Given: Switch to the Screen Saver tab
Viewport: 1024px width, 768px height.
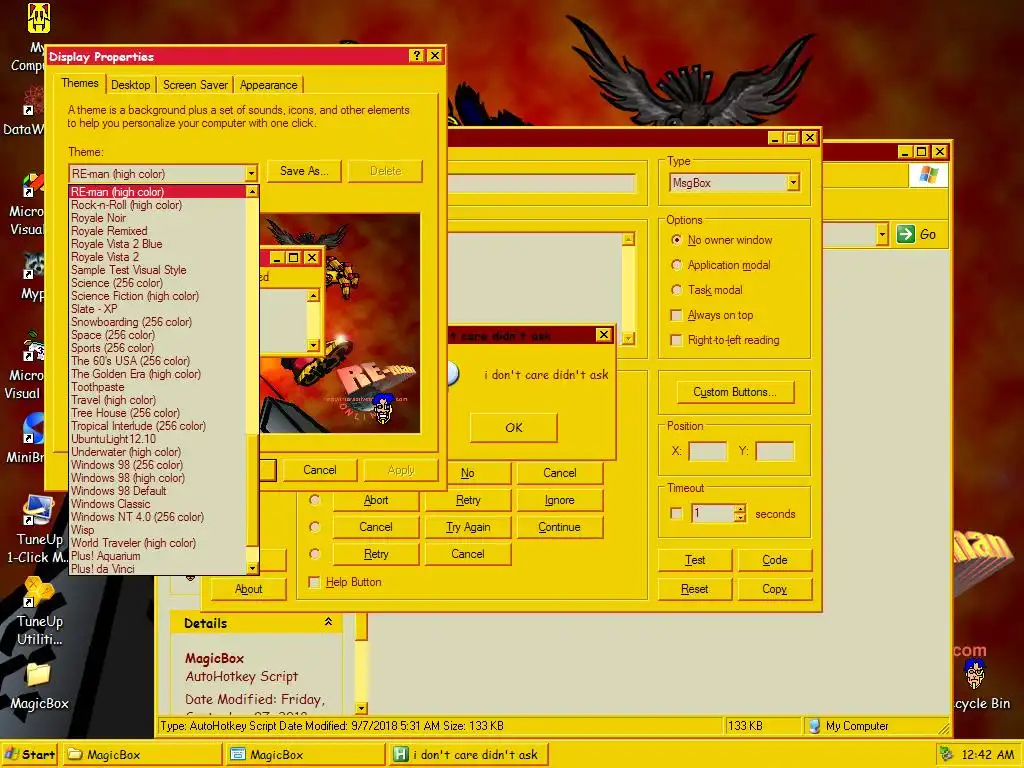Looking at the screenshot, I should pyautogui.click(x=195, y=85).
